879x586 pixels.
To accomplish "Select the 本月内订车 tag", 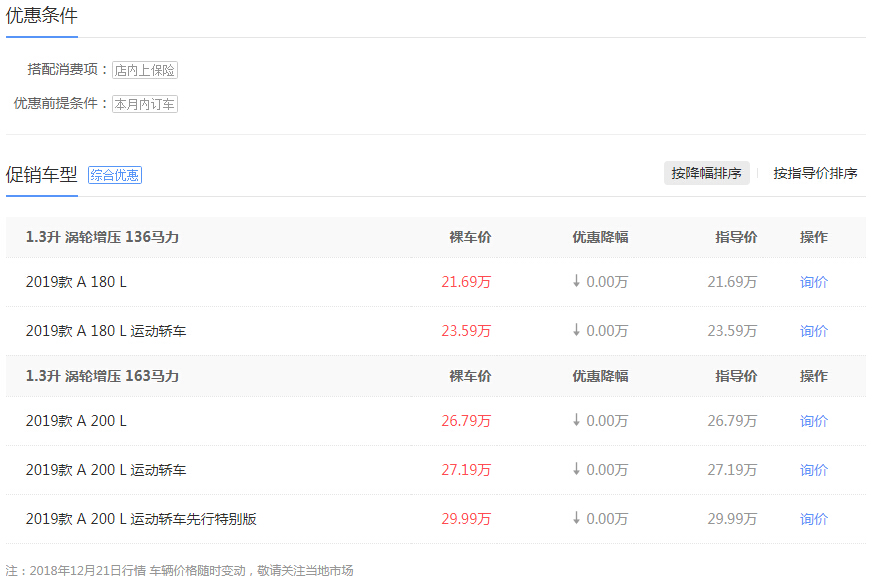I will pyautogui.click(x=145, y=104).
